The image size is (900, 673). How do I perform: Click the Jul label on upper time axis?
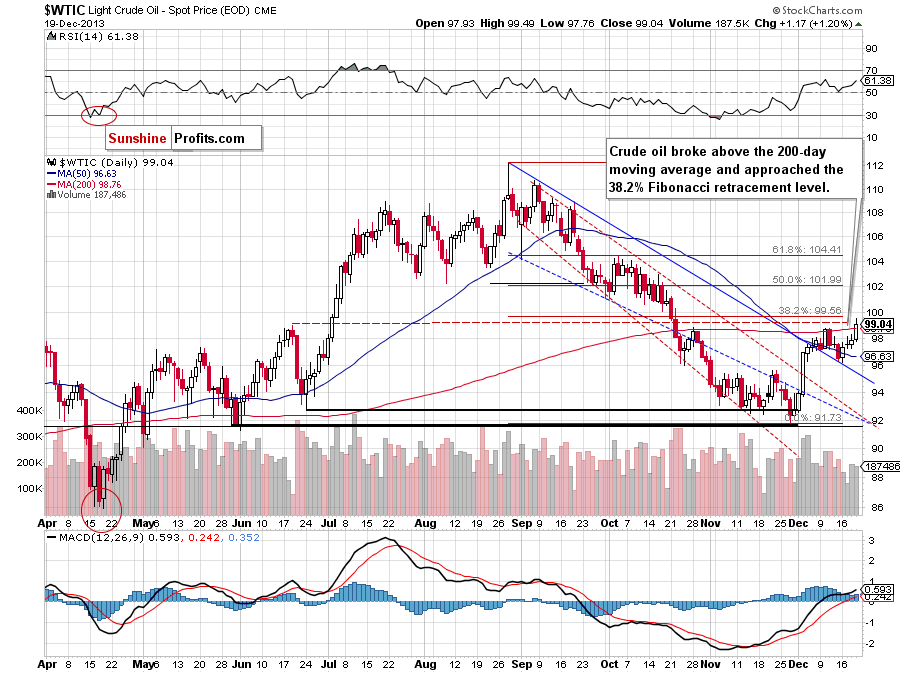(x=329, y=523)
